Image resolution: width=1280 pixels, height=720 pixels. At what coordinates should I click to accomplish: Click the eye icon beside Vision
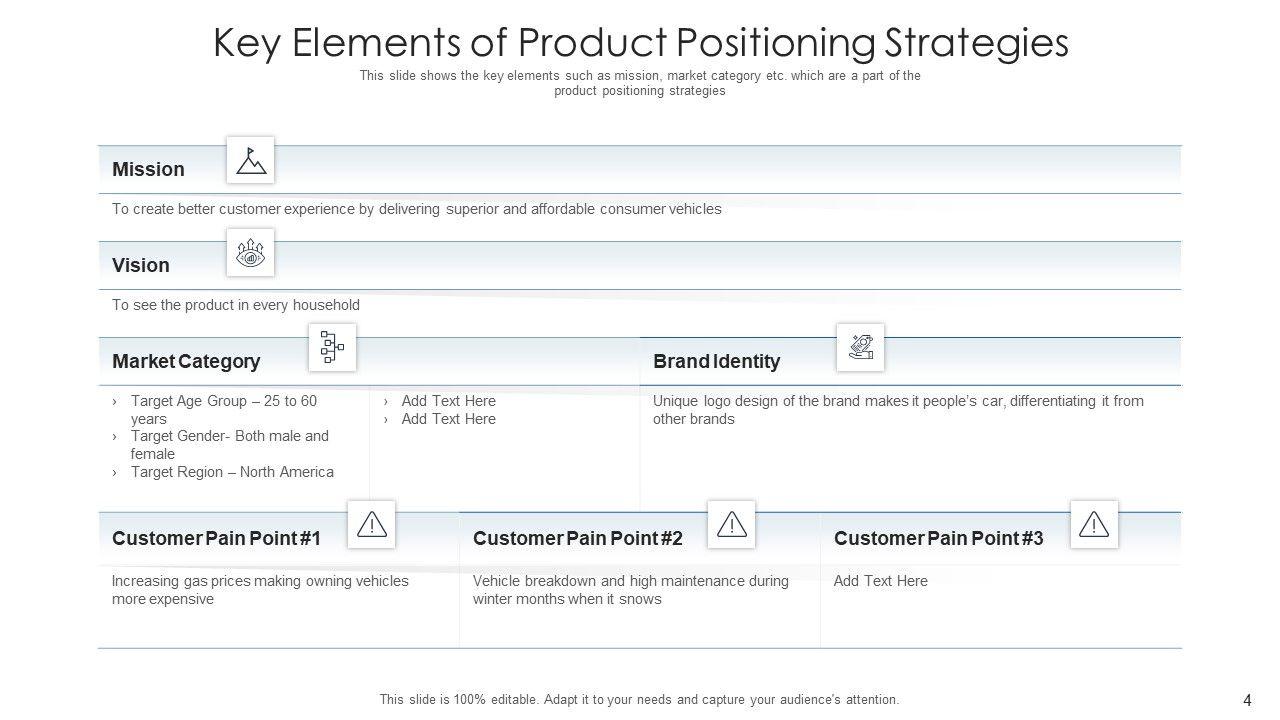[x=250, y=254]
